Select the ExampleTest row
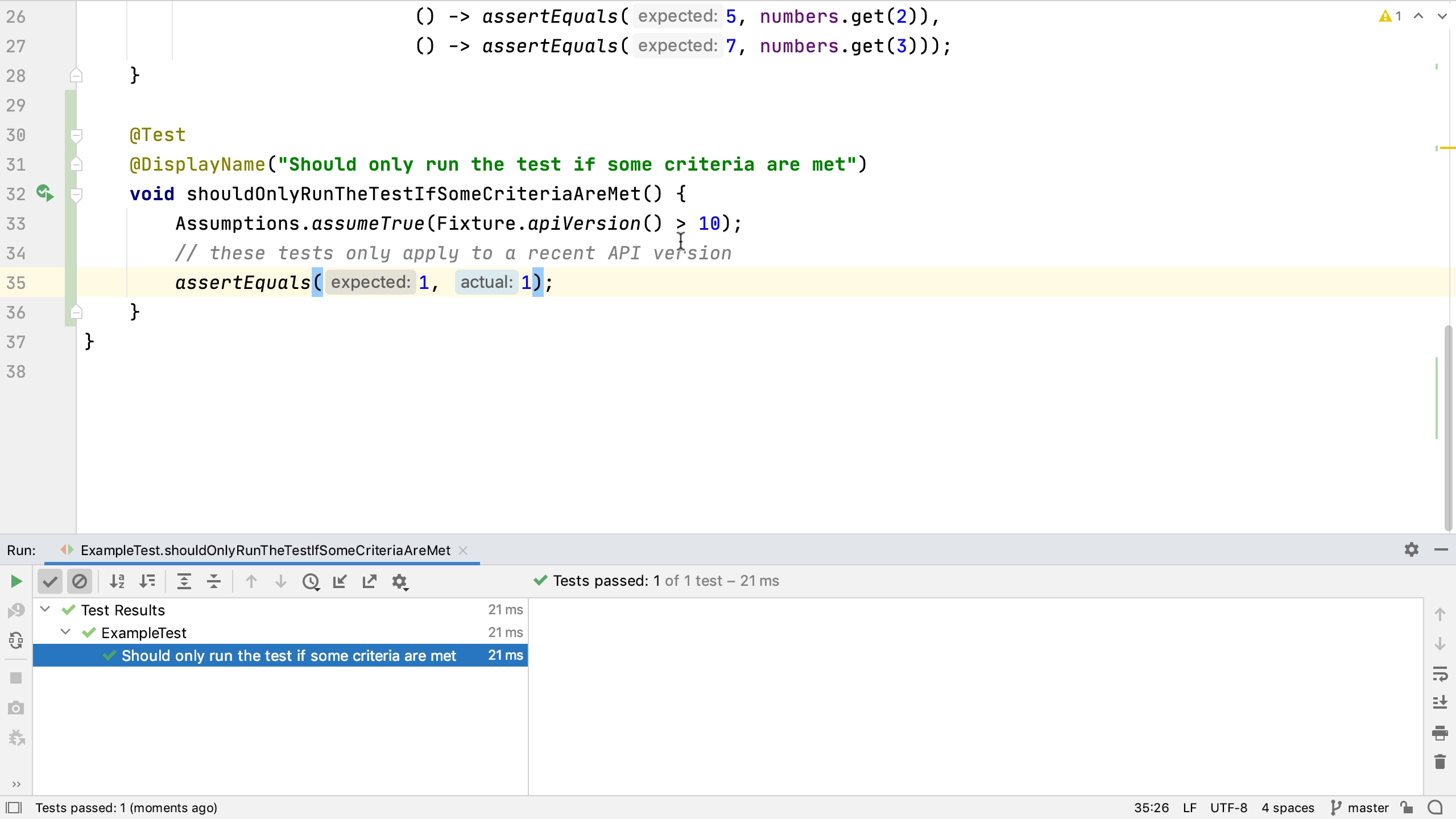This screenshot has height=819, width=1456. 280,632
